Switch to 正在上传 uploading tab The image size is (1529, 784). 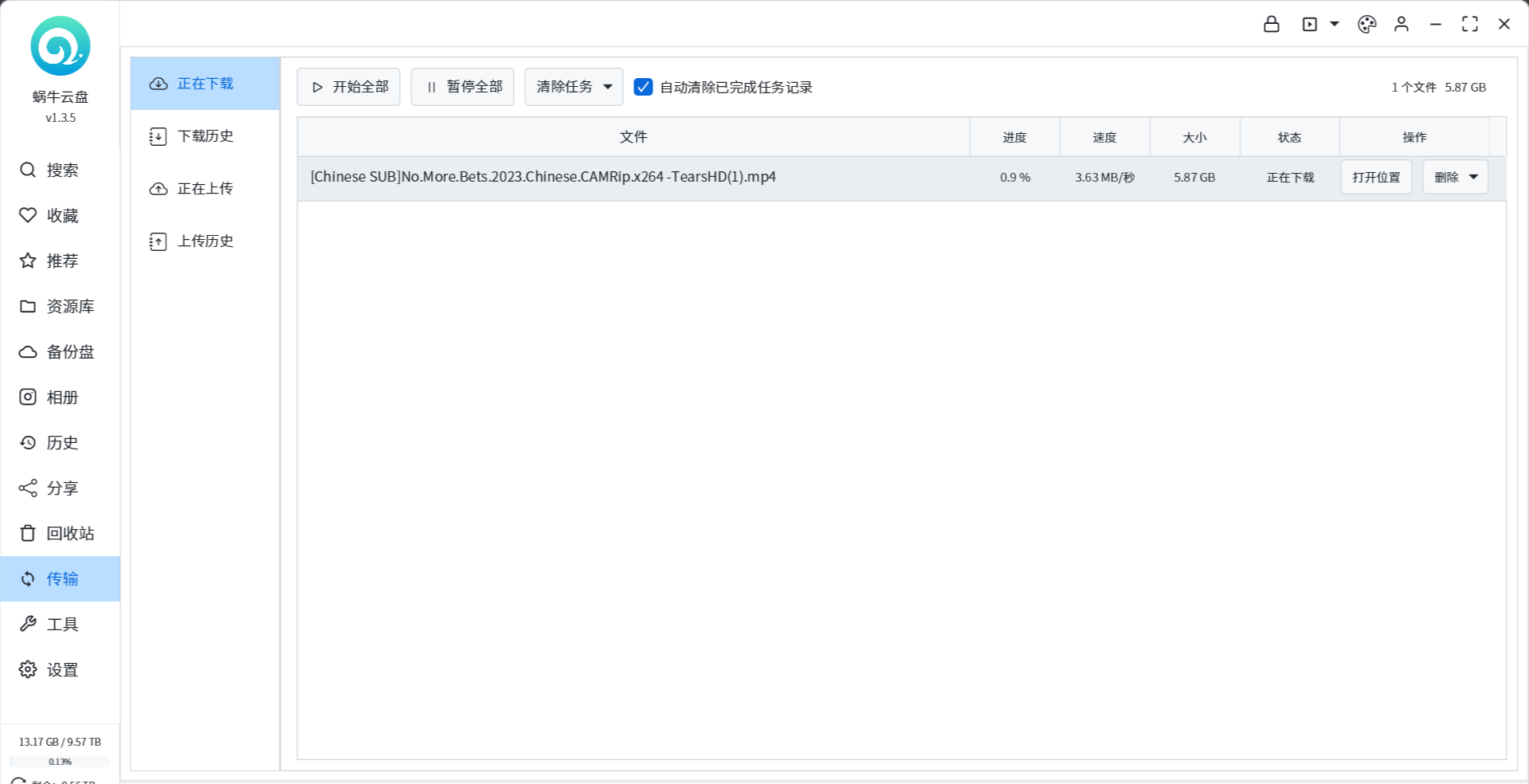[206, 189]
